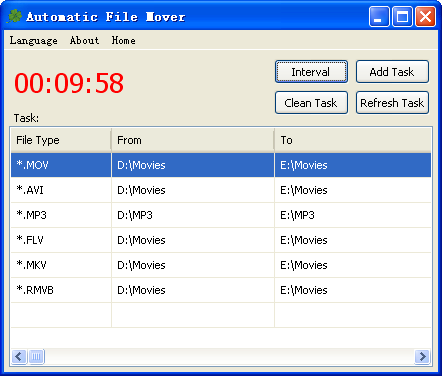Image resolution: width=442 pixels, height=376 pixels.
Task: Open the Language menu
Action: (x=33, y=41)
